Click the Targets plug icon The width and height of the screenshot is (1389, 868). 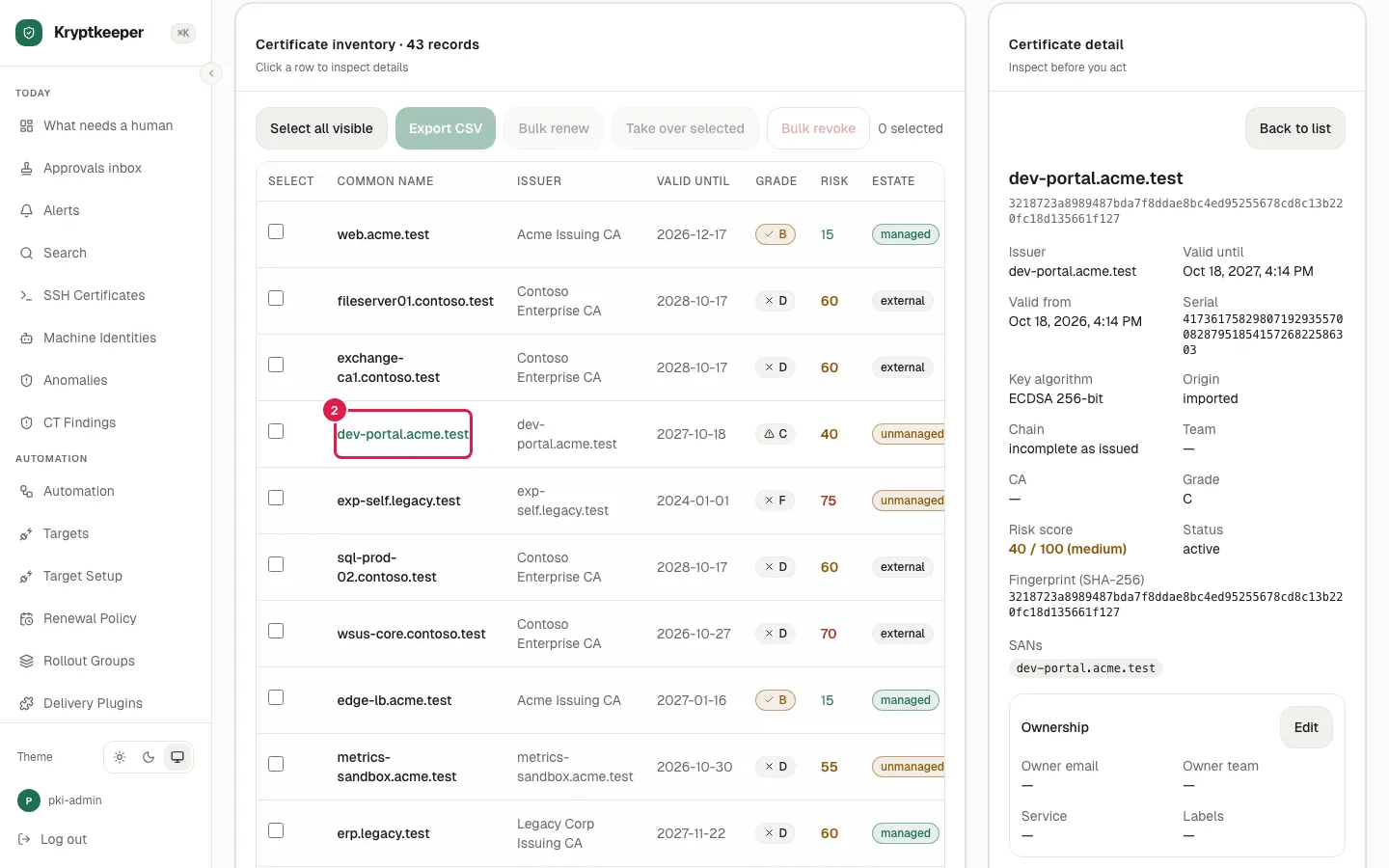click(x=26, y=533)
